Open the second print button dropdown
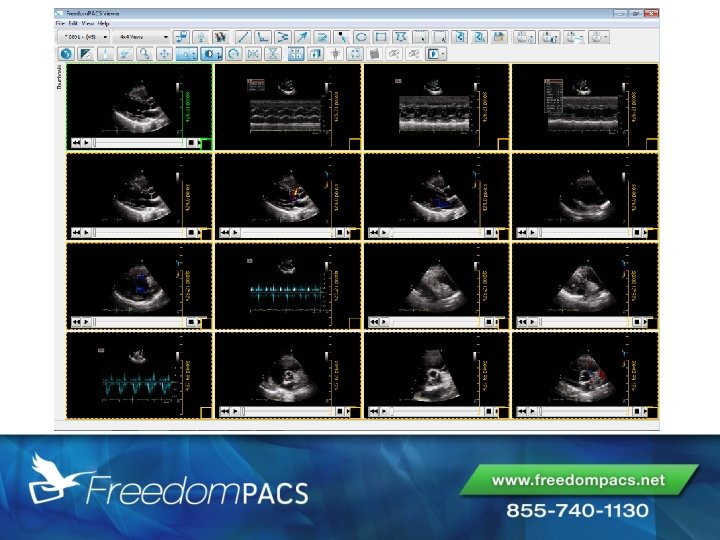This screenshot has width=720, height=540. [557, 37]
